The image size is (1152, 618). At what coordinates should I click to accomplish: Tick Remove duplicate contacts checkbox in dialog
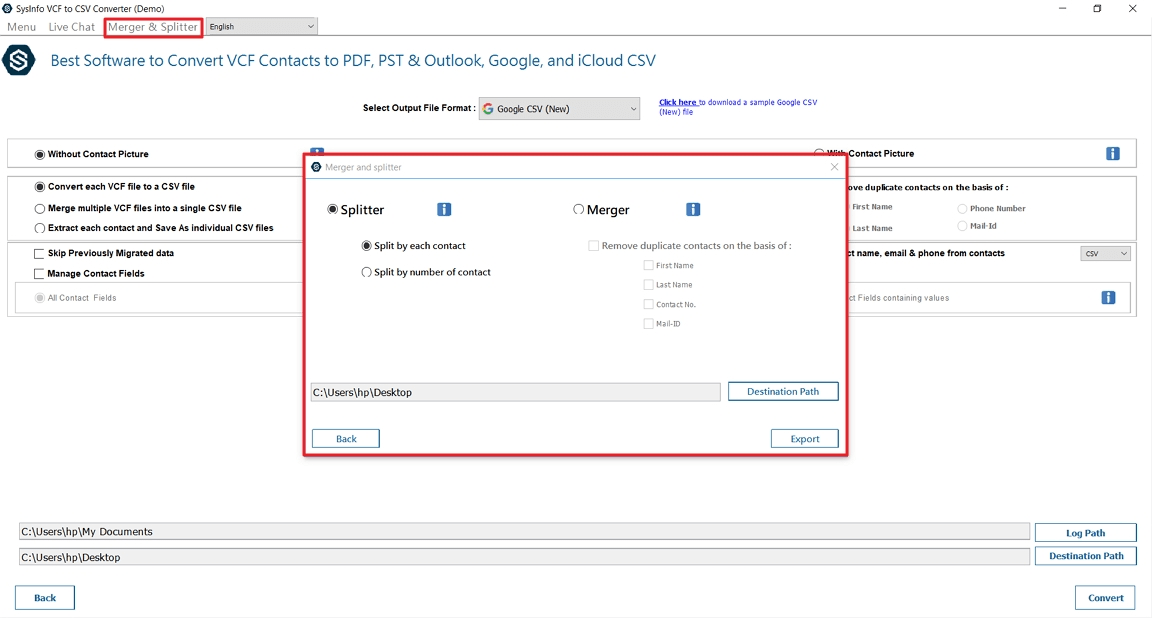tap(593, 245)
